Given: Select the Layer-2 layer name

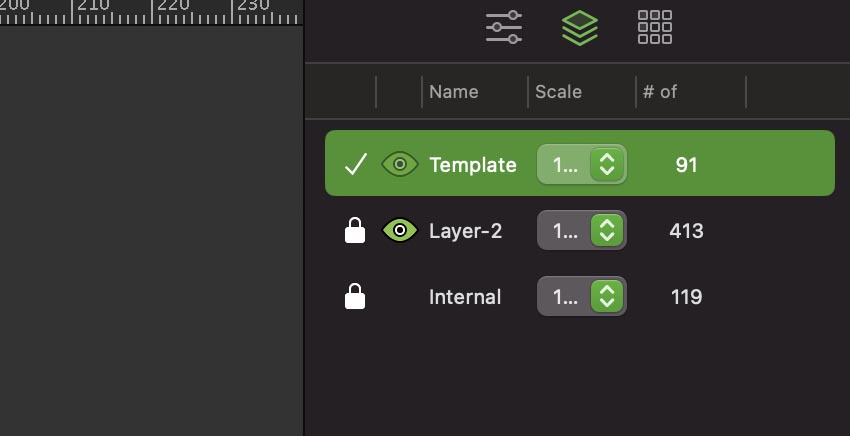Looking at the screenshot, I should click(465, 232).
